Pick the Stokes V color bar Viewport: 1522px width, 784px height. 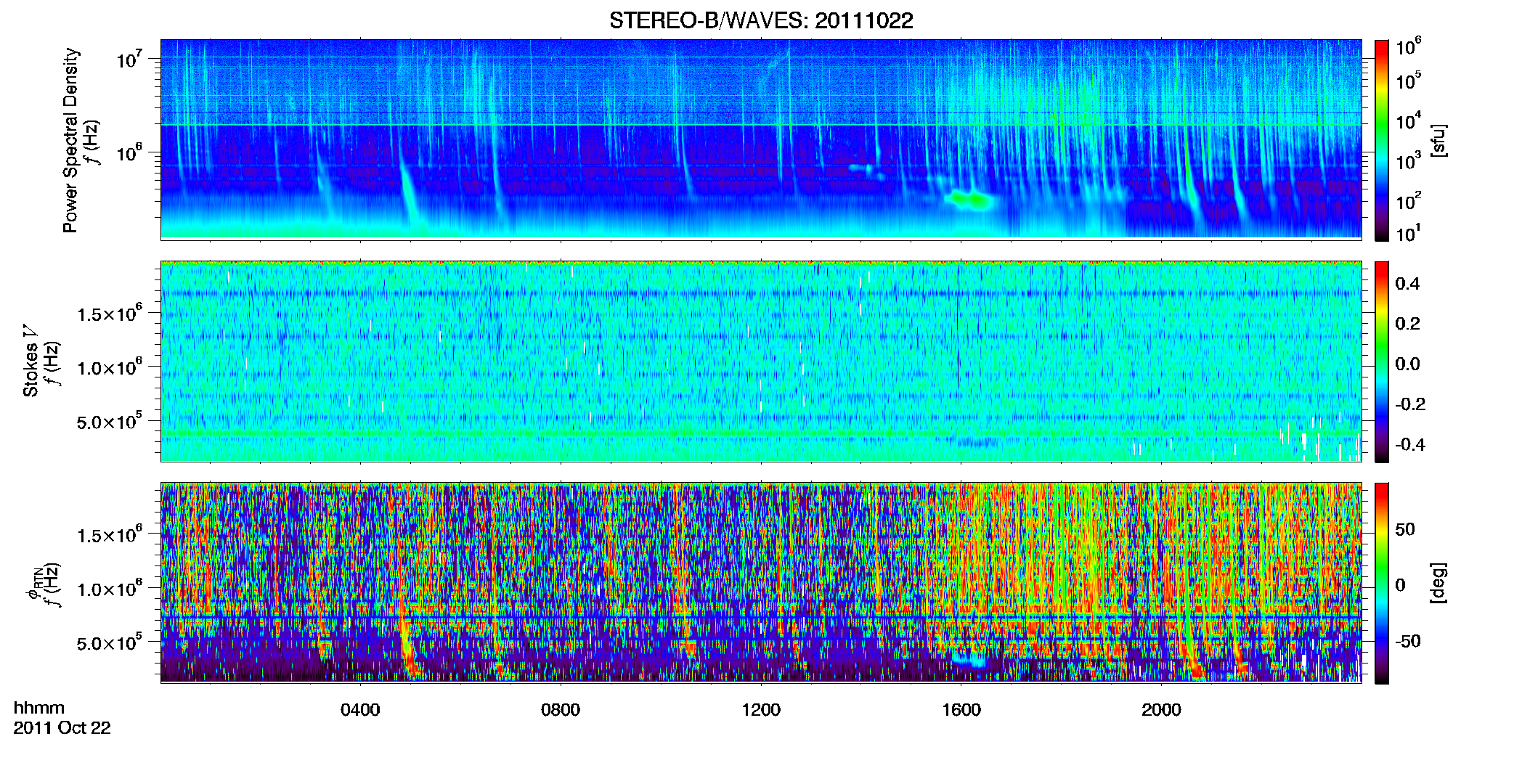click(x=1382, y=362)
